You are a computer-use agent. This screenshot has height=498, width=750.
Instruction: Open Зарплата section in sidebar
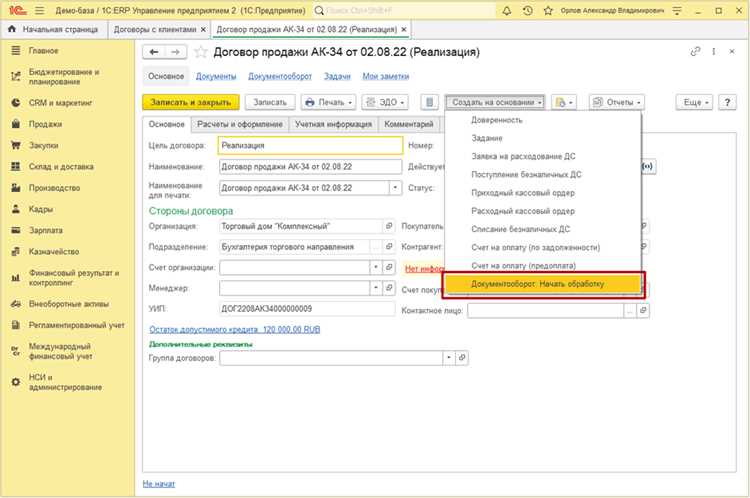(x=45, y=230)
